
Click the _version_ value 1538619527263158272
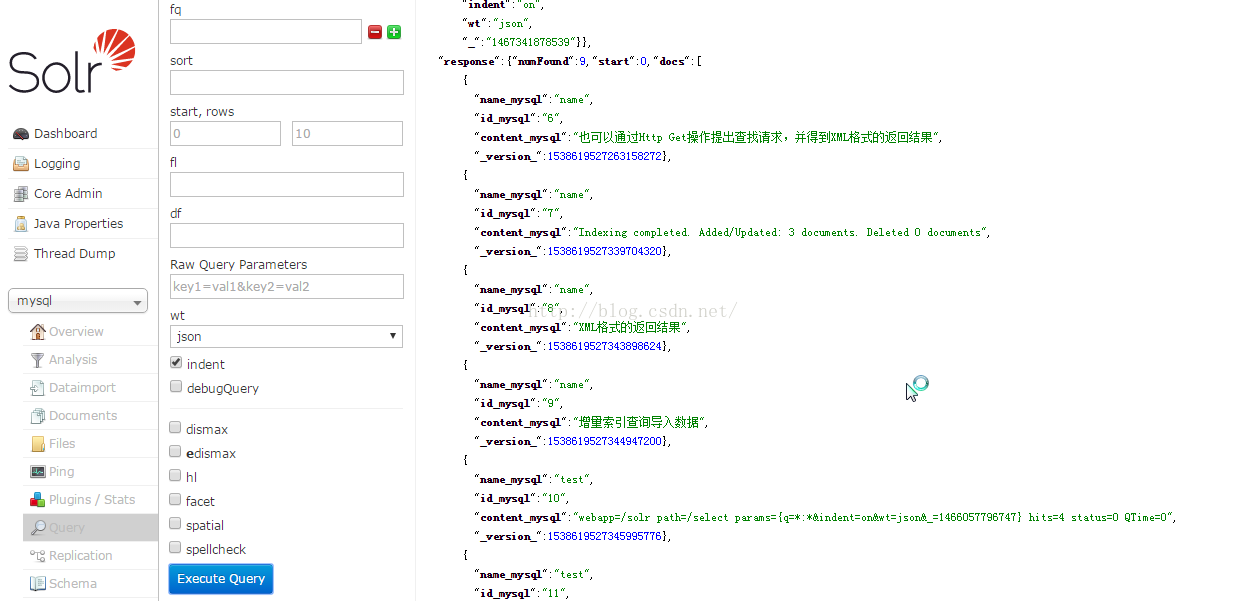coord(604,157)
